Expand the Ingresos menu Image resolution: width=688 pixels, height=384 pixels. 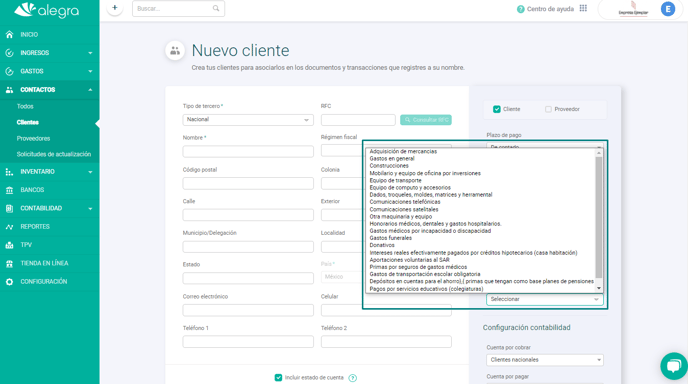50,53
